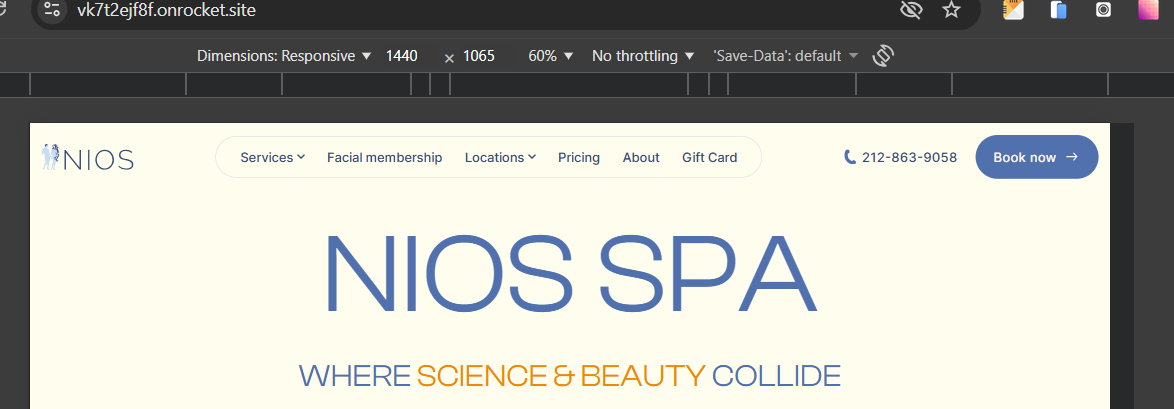Viewport: 1174px width, 409px height.
Task: Click the rotate device orientation icon
Action: (883, 55)
